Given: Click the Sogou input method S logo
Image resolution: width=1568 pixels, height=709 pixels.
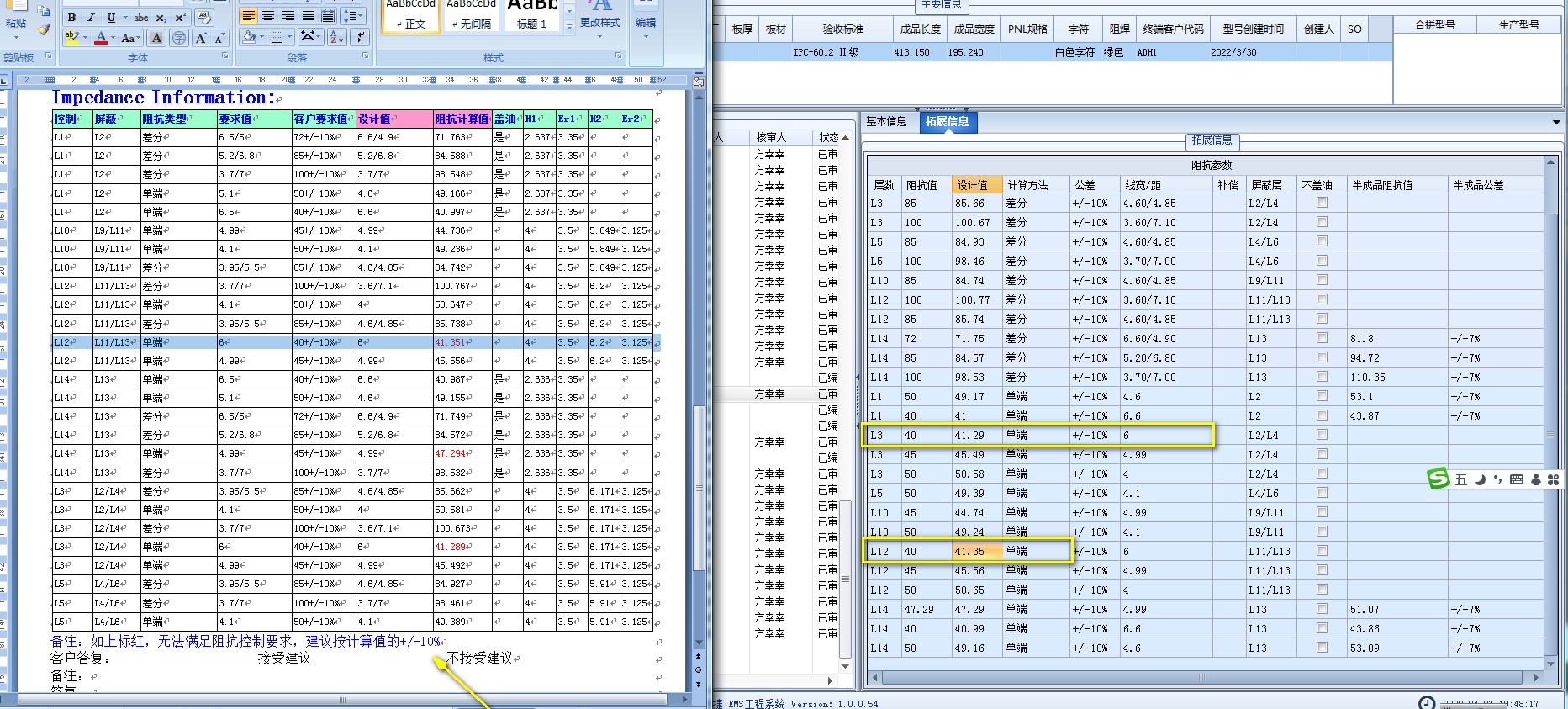Looking at the screenshot, I should tap(1439, 479).
